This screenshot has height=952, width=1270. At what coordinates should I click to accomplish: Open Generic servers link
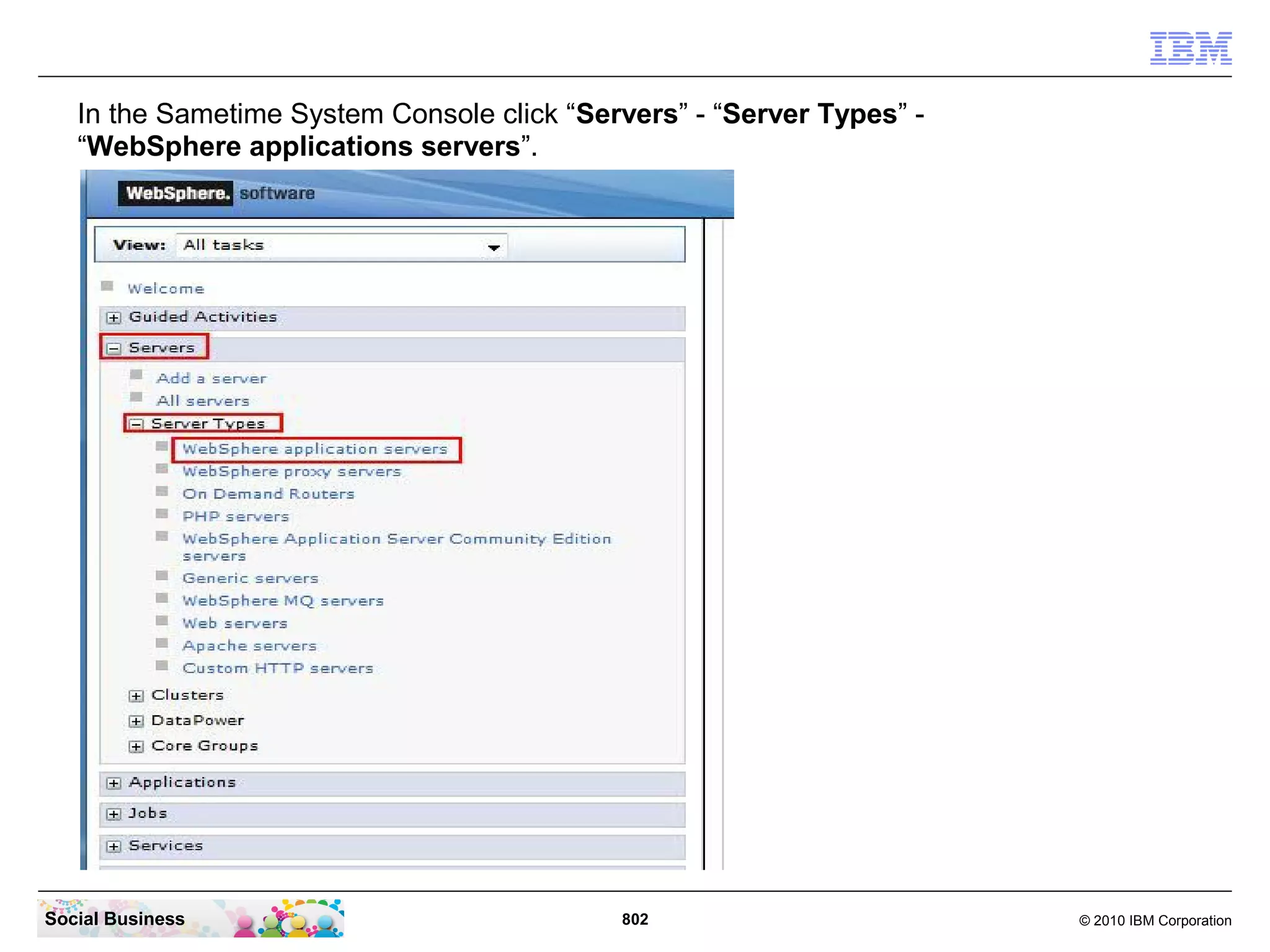(251, 578)
